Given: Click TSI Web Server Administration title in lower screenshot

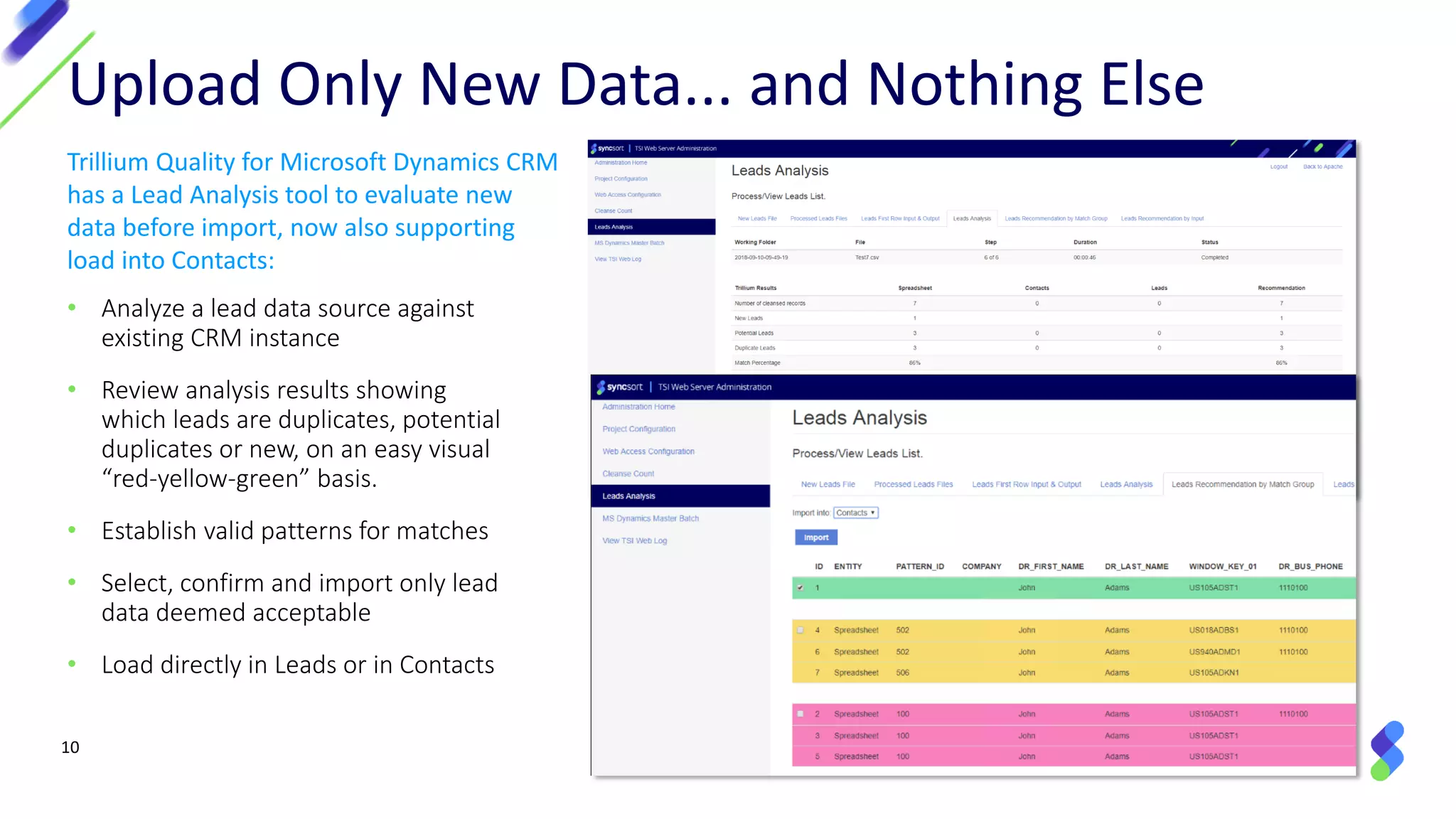Looking at the screenshot, I should pyautogui.click(x=714, y=387).
